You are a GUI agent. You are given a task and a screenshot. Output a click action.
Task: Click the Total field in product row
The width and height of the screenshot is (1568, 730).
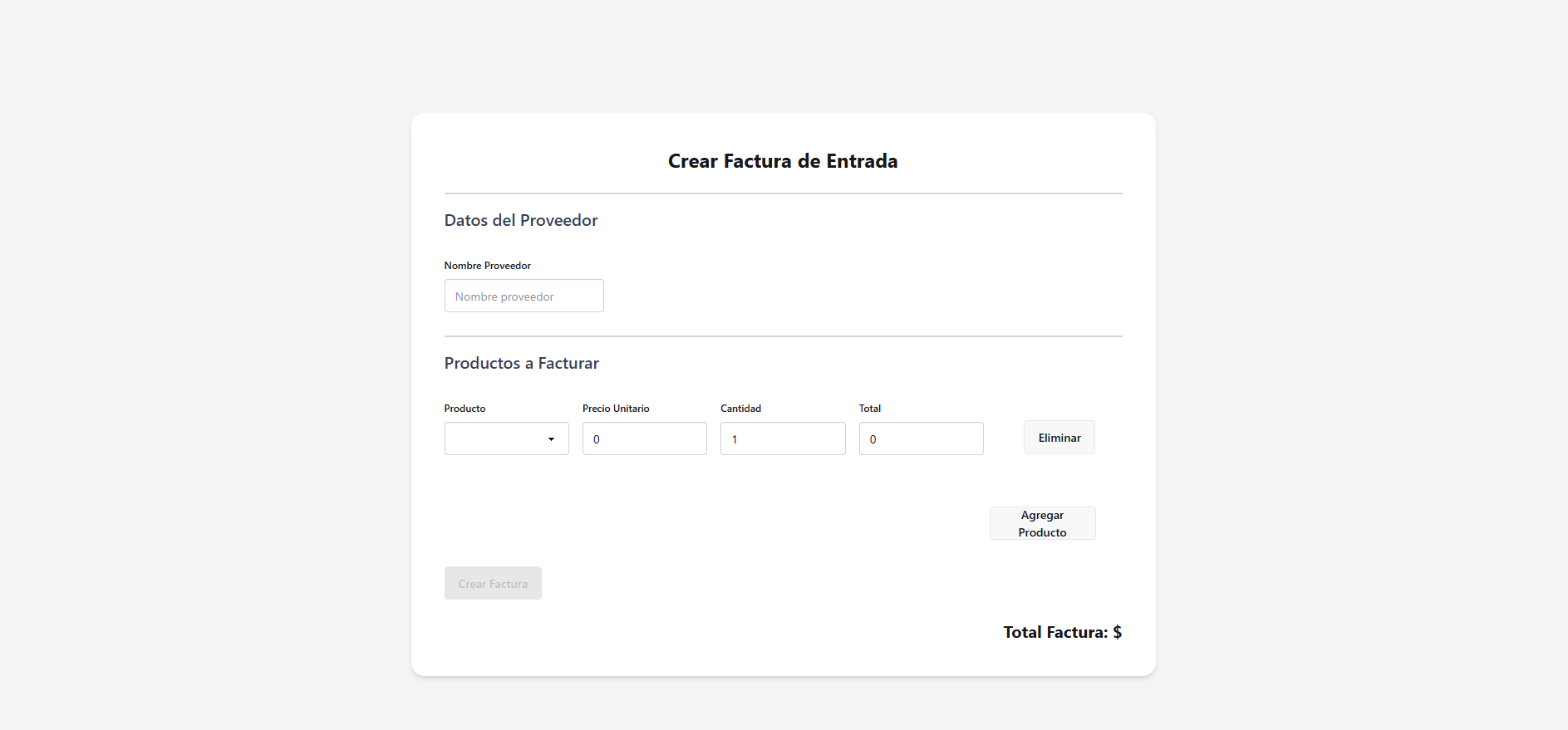click(921, 438)
